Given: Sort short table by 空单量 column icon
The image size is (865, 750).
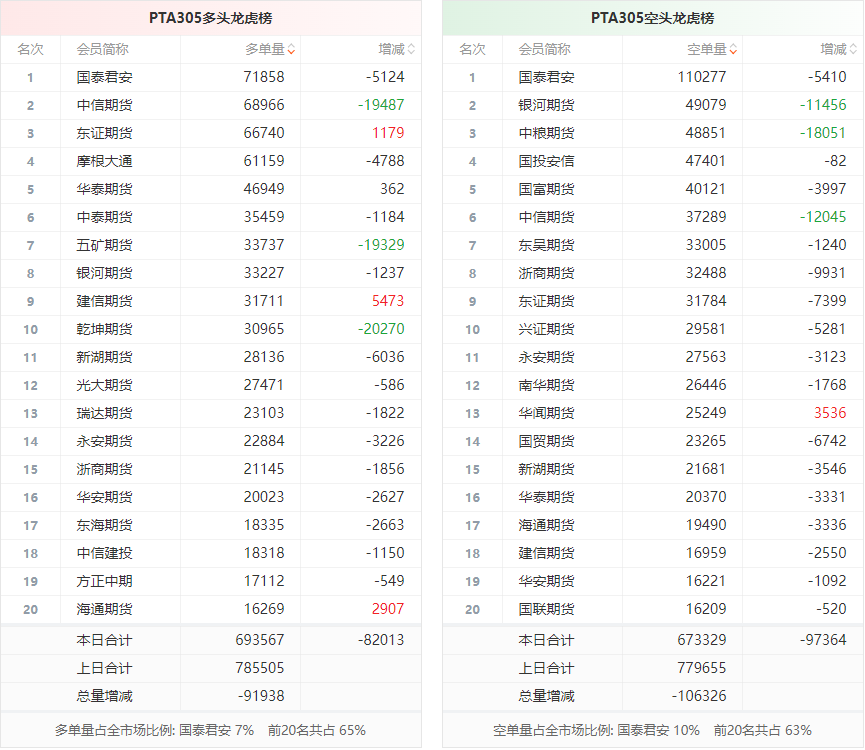Looking at the screenshot, I should point(733,49).
